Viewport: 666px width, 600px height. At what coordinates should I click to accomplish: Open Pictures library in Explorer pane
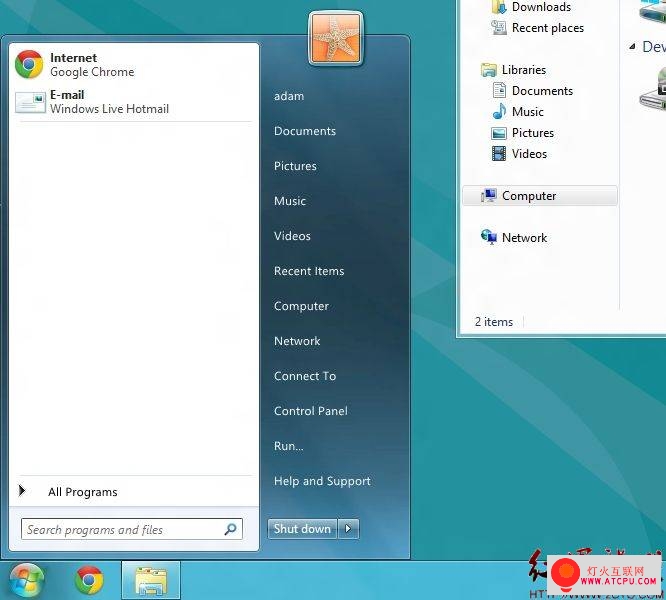pyautogui.click(x=533, y=133)
